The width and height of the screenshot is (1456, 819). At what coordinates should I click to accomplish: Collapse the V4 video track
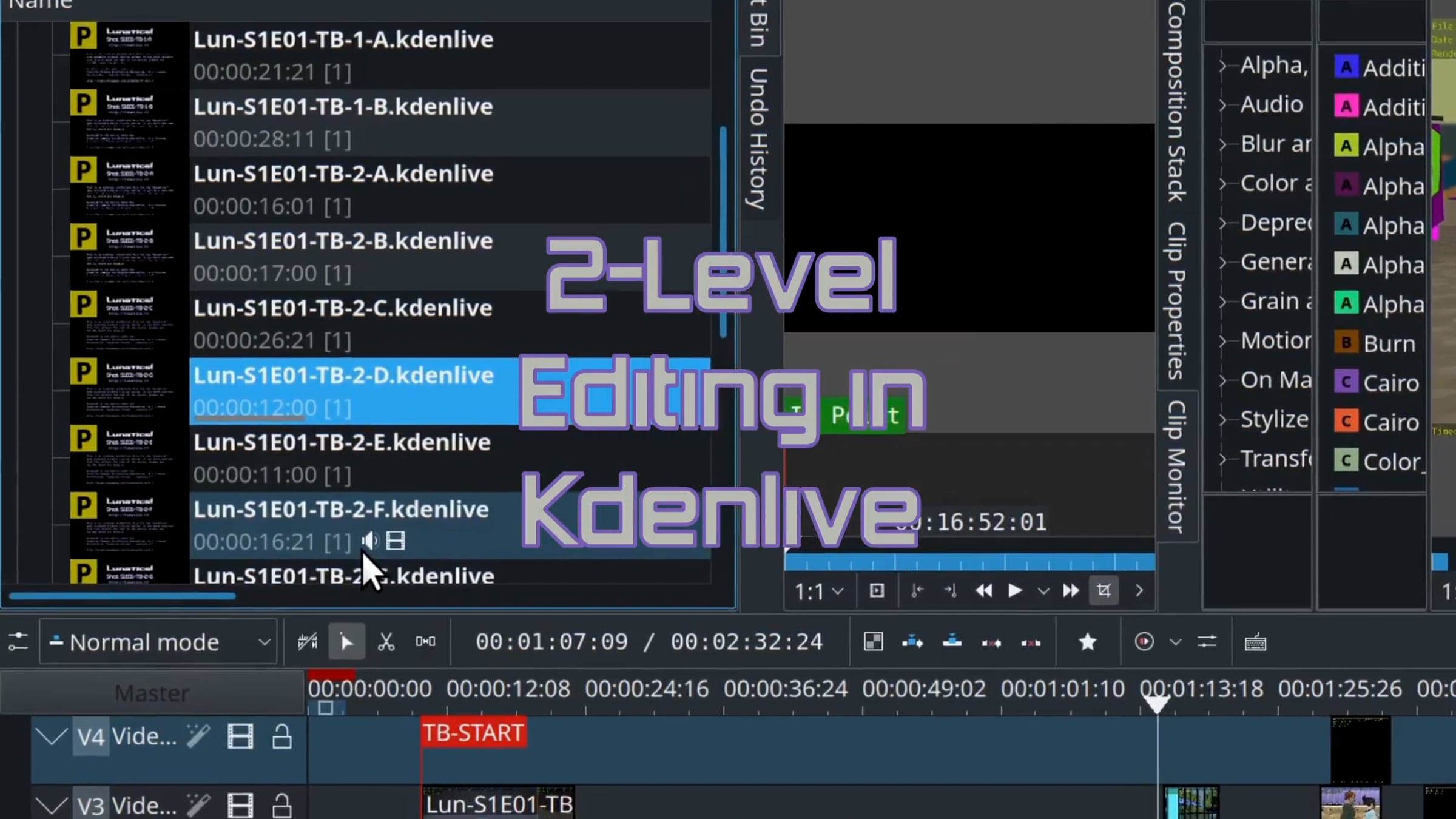(x=51, y=736)
